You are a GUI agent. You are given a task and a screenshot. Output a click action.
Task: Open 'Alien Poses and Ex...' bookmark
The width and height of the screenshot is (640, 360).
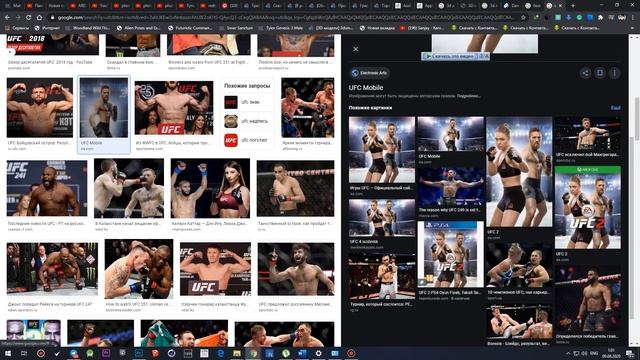138,28
